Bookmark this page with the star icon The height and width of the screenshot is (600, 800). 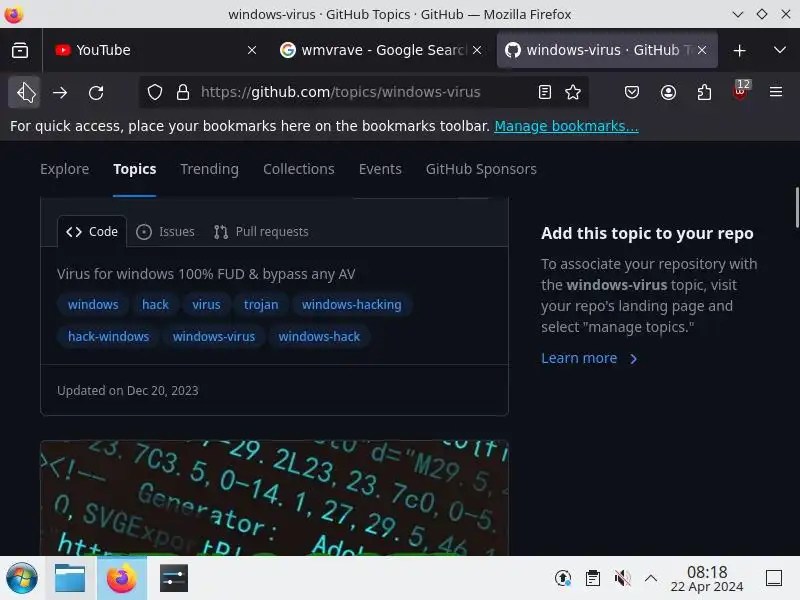tap(572, 92)
